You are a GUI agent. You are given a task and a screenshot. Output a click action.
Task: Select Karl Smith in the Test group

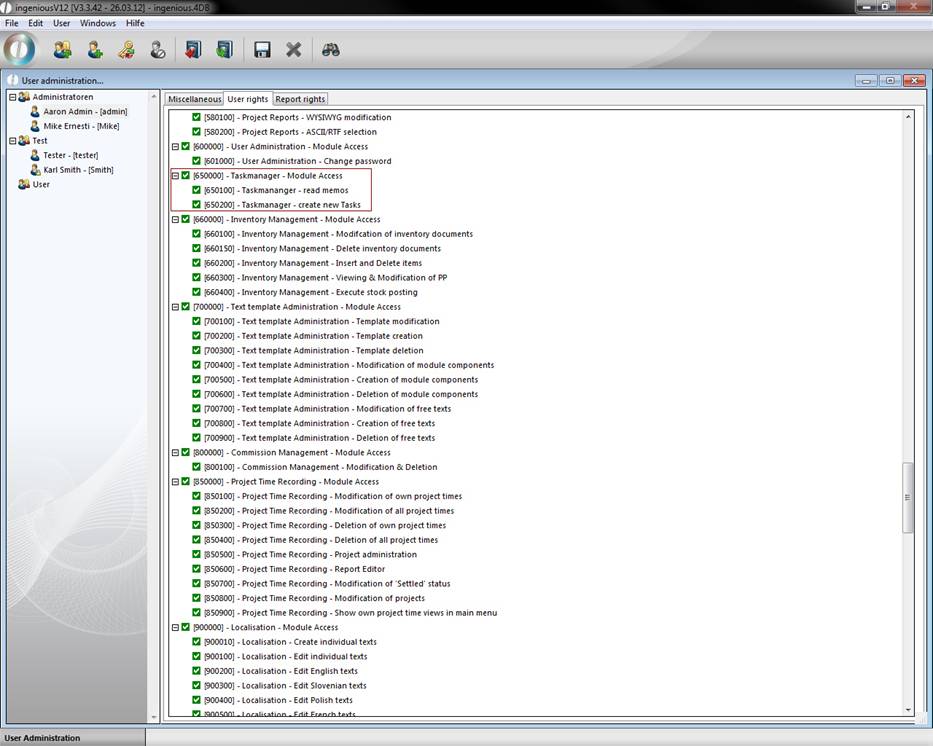[x=78, y=170]
